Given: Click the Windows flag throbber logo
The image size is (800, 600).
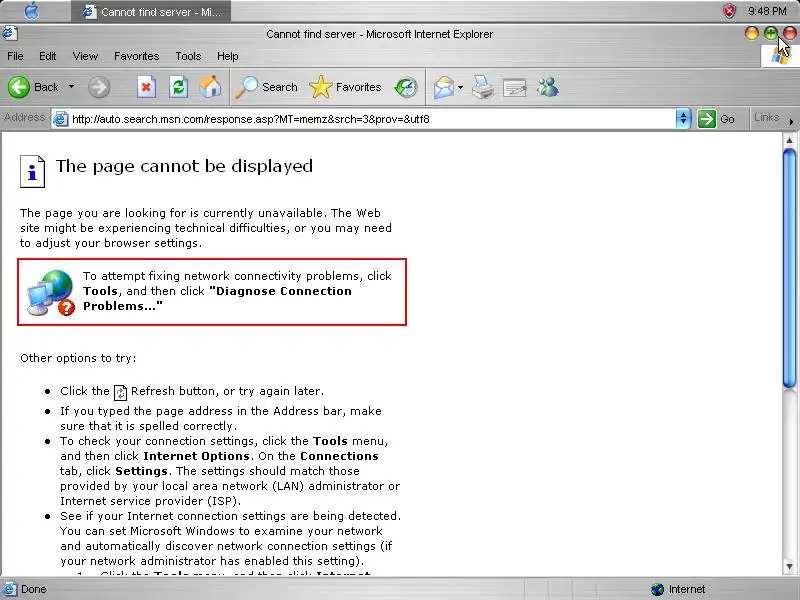Looking at the screenshot, I should click(x=779, y=56).
